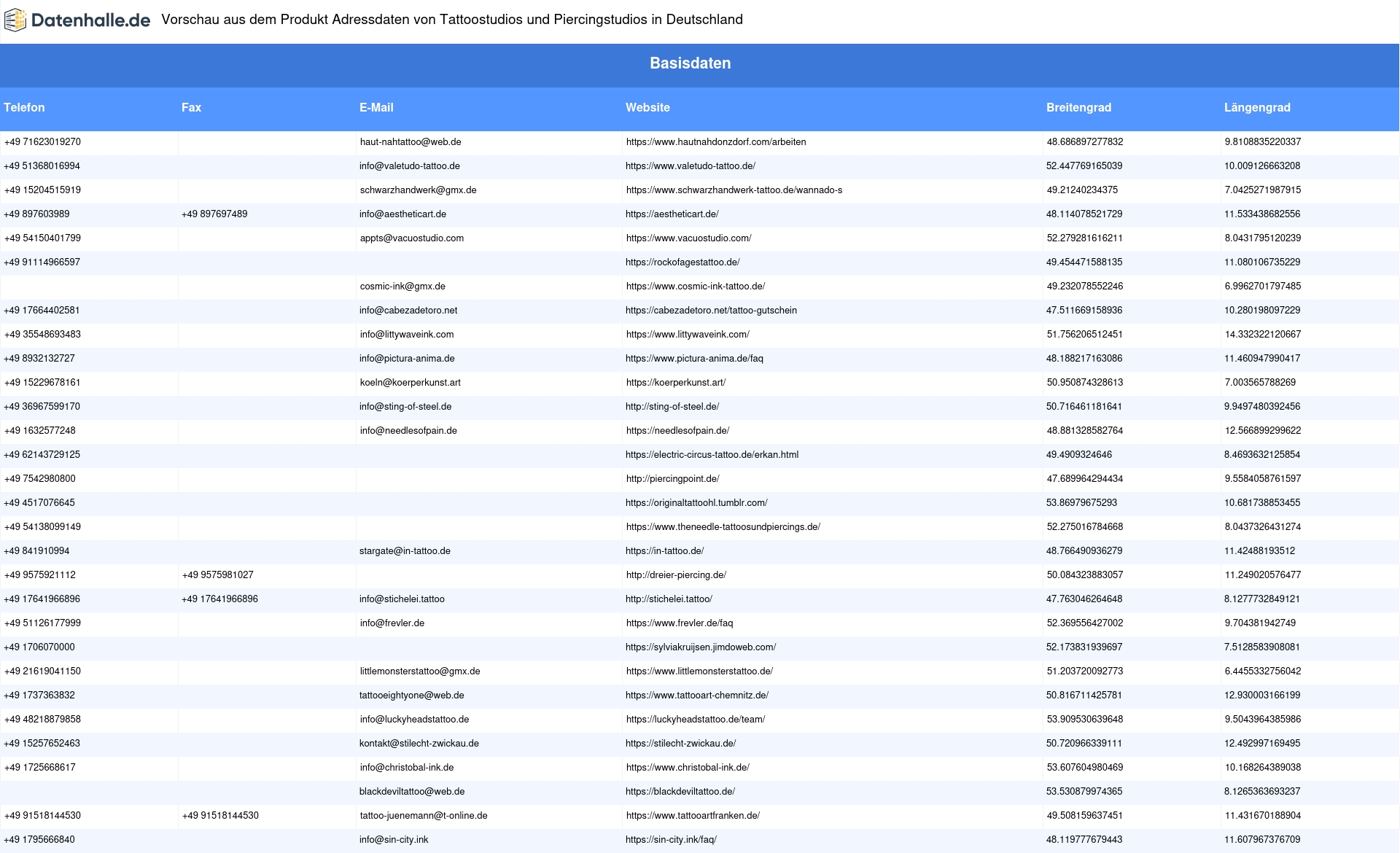Image resolution: width=1400 pixels, height=853 pixels.
Task: Select the fax number +49 897697489
Action: pyautogui.click(x=214, y=214)
